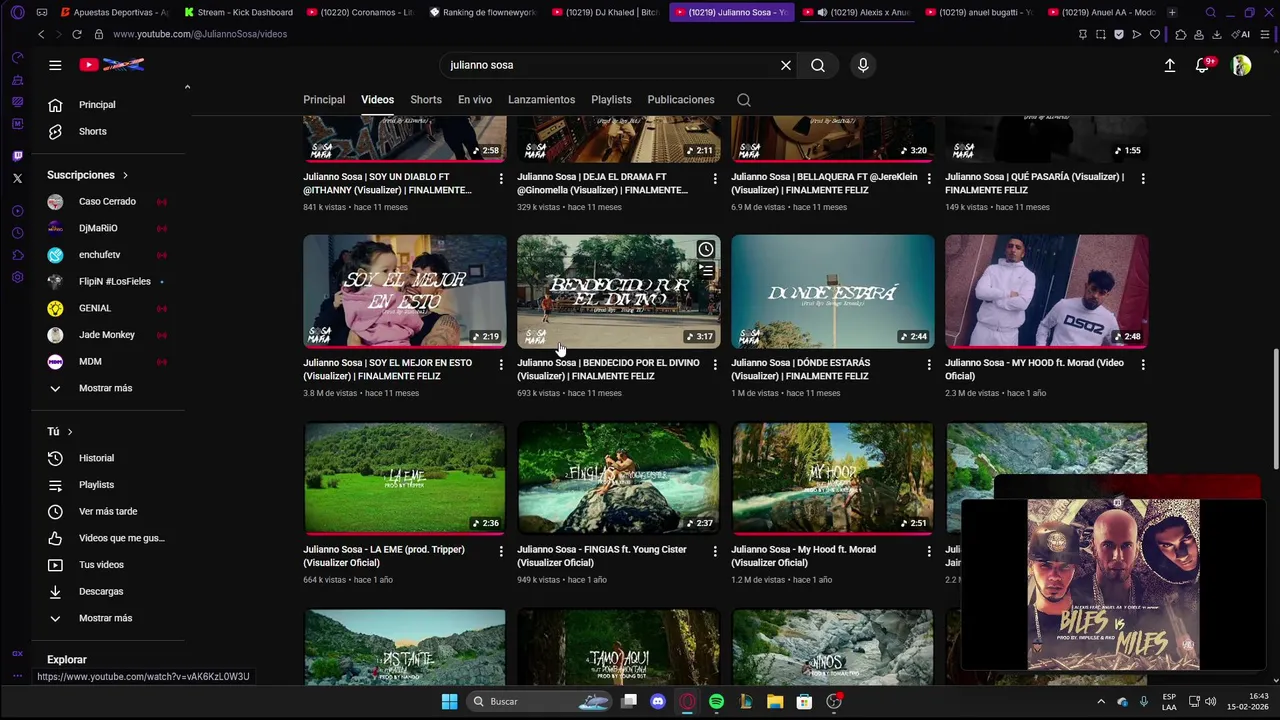Play SOY EL MEJOR EN ESTO thumbnail
1280x720 pixels.
click(x=405, y=291)
